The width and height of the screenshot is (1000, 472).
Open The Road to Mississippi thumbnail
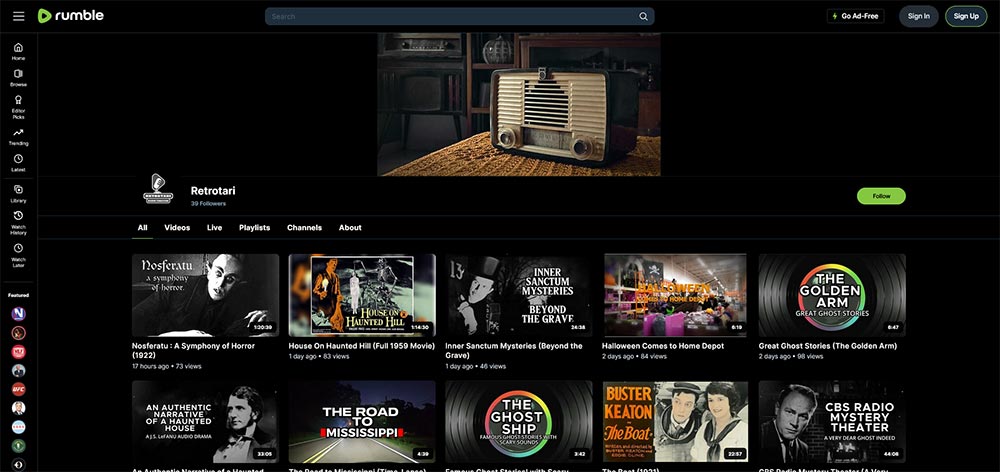coord(362,422)
